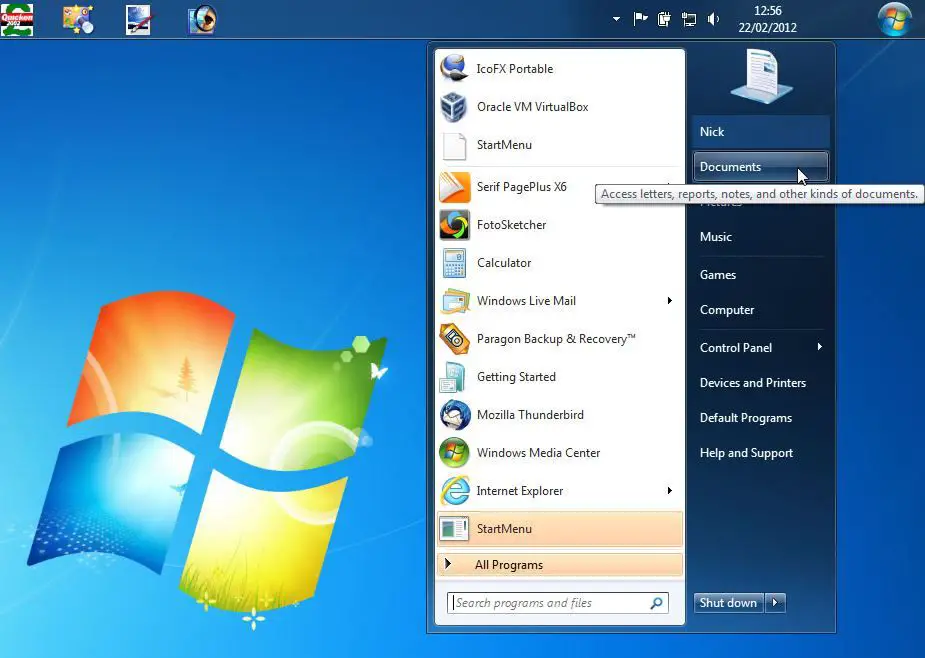Open Documents library

tap(760, 167)
